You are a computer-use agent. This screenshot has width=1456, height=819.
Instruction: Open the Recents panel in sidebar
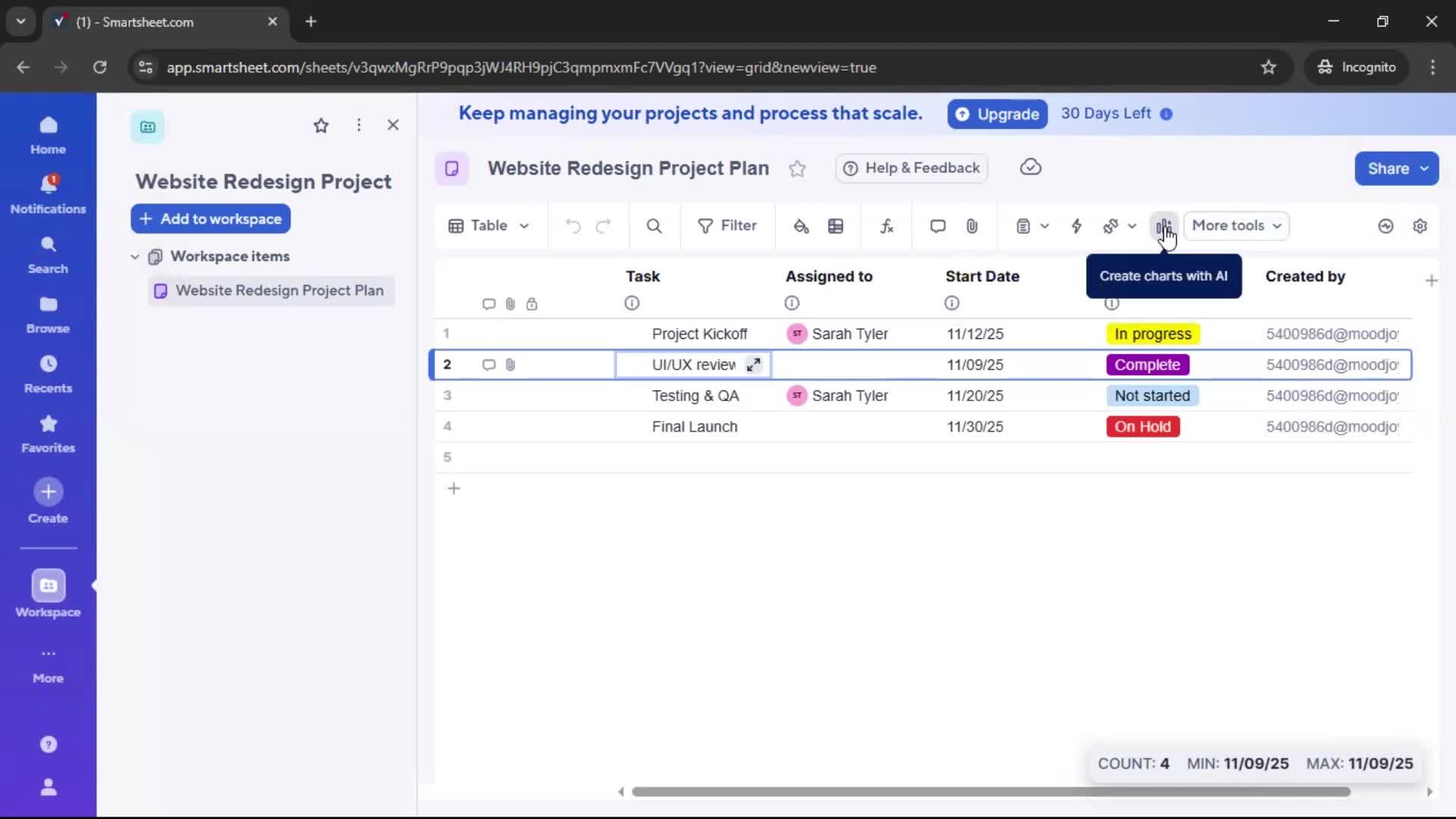pos(48,375)
